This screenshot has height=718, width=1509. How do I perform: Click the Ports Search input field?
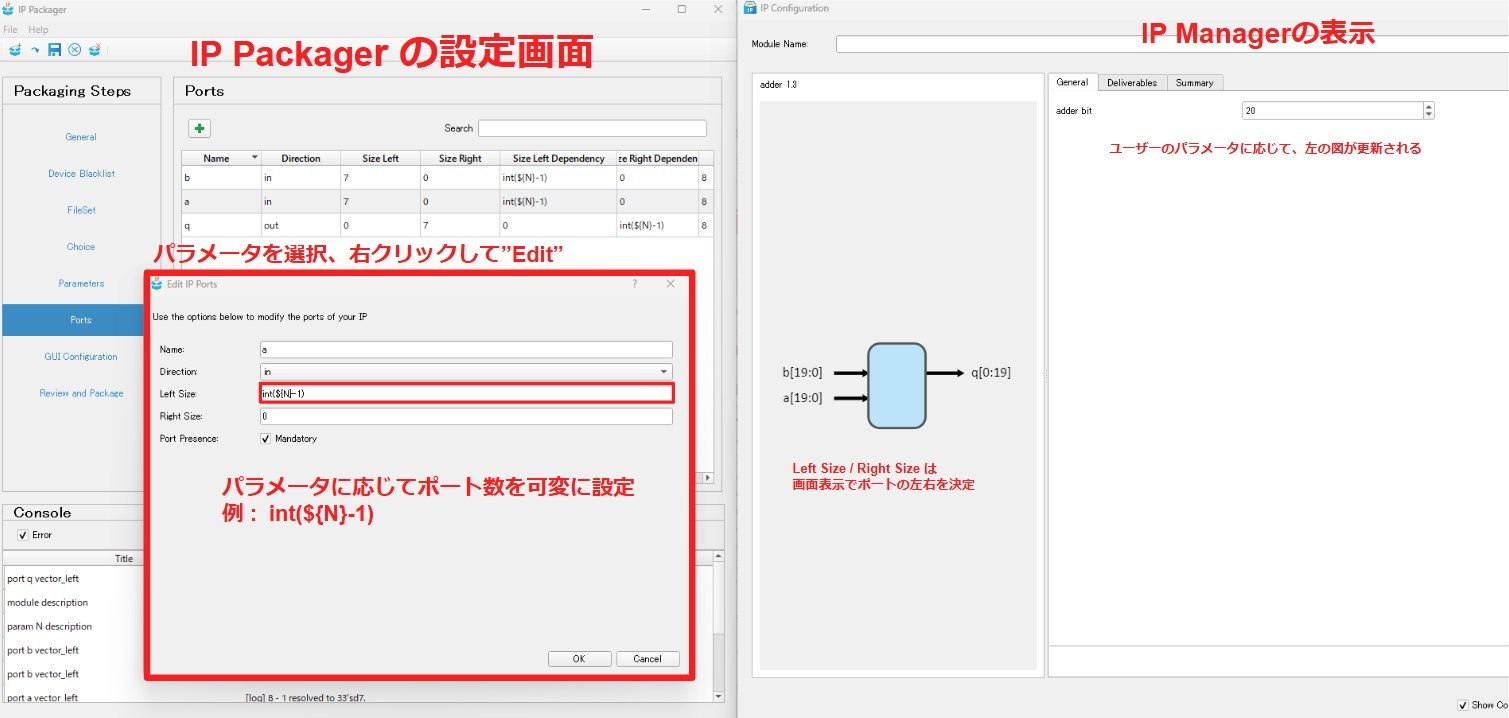(592, 128)
